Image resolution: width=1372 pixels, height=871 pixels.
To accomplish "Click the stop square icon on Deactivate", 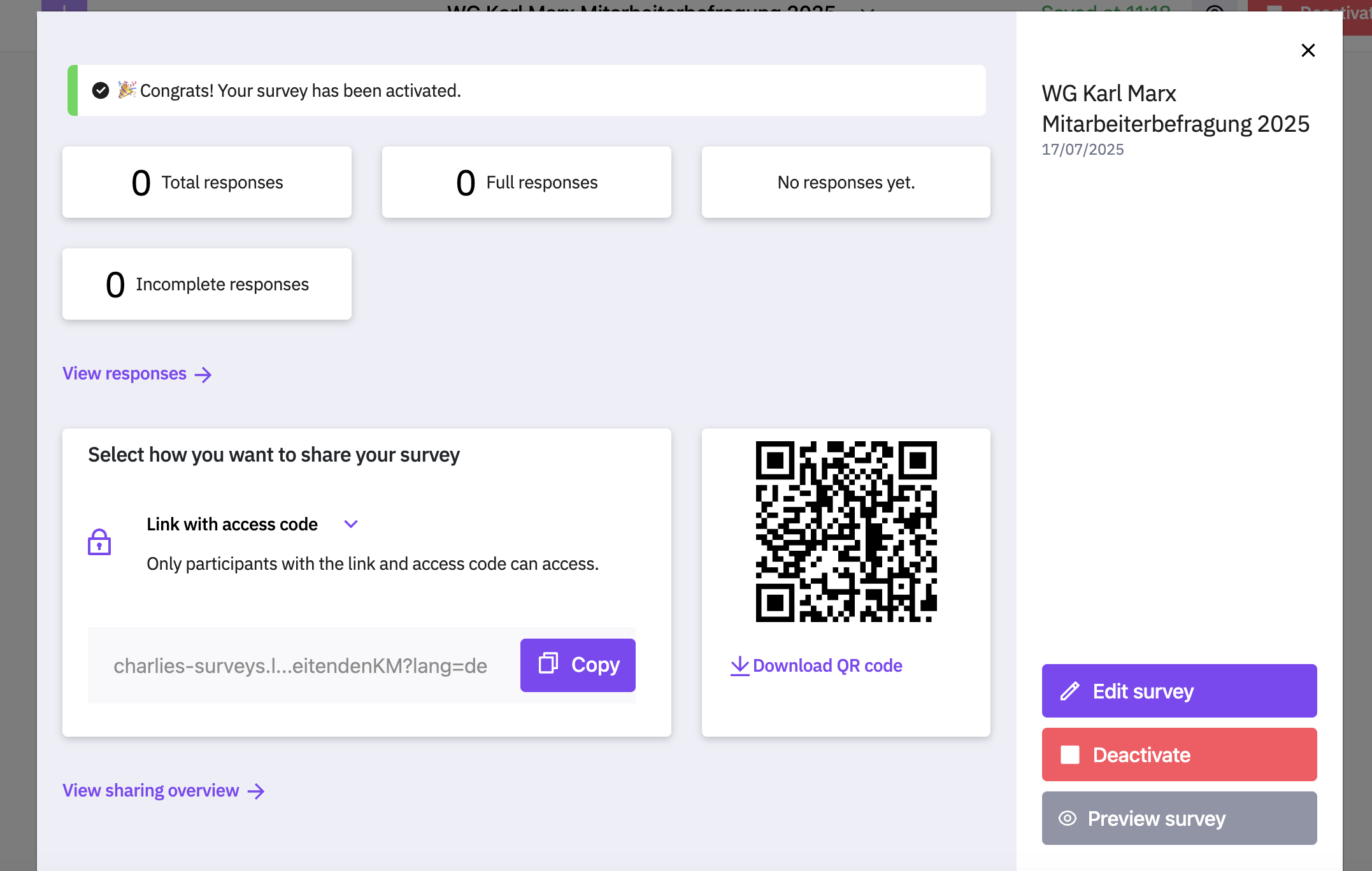I will [1069, 755].
